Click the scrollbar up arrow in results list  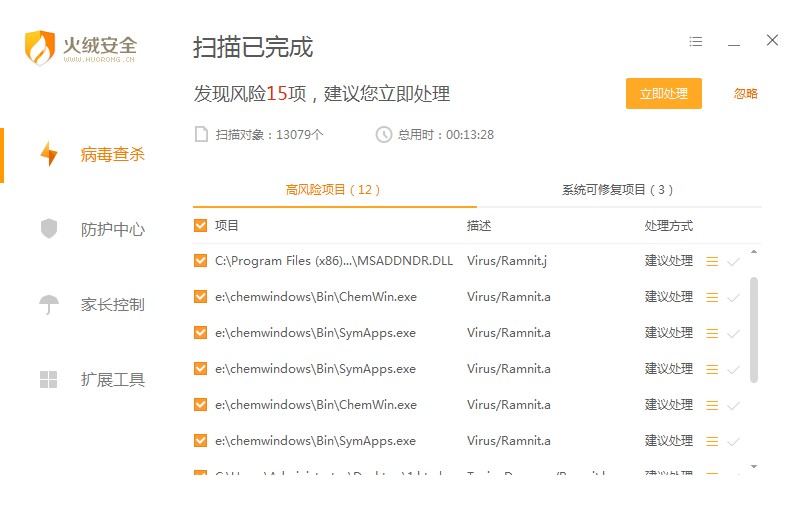click(x=754, y=252)
